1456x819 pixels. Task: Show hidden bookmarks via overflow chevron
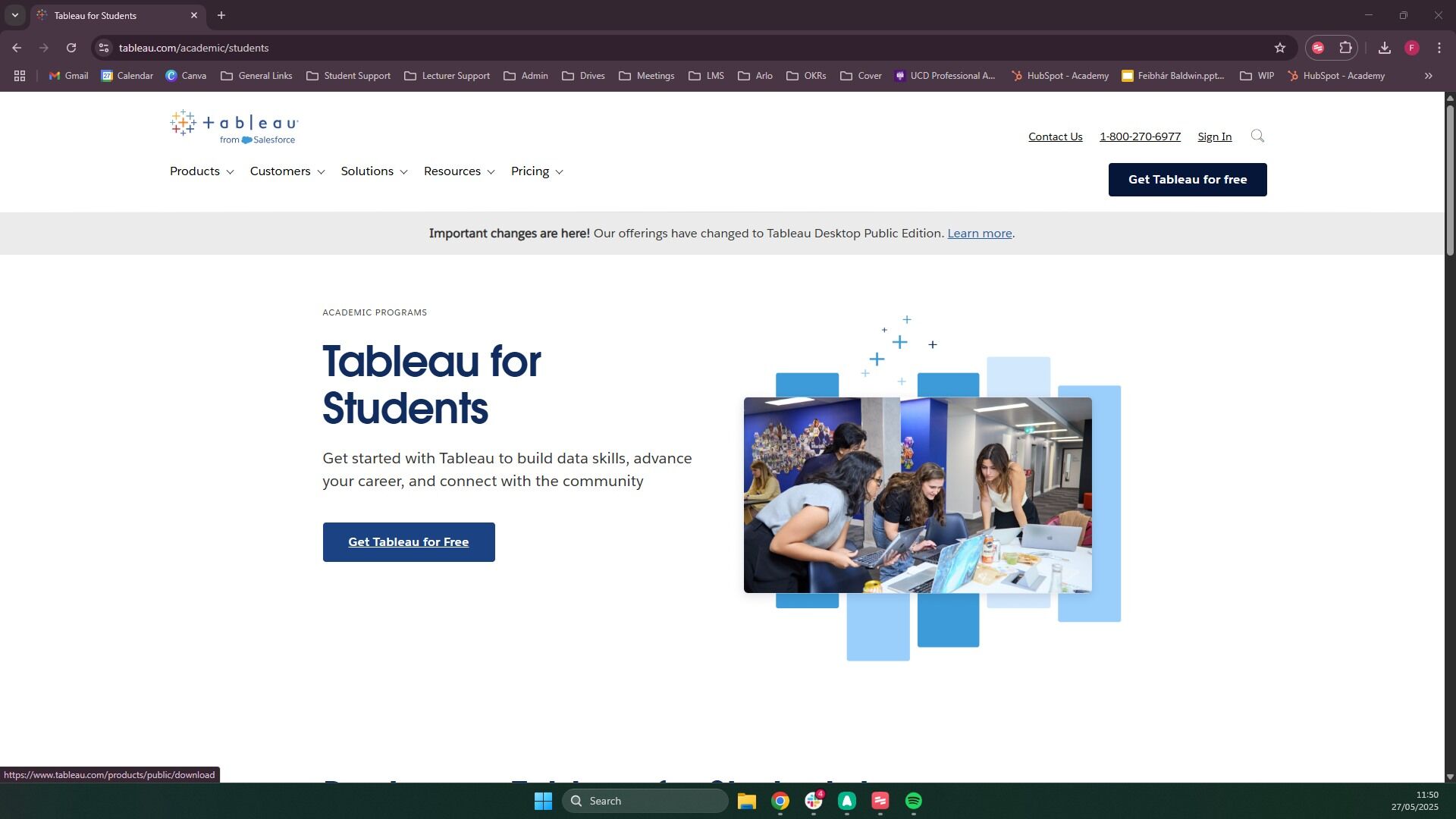pos(1428,76)
